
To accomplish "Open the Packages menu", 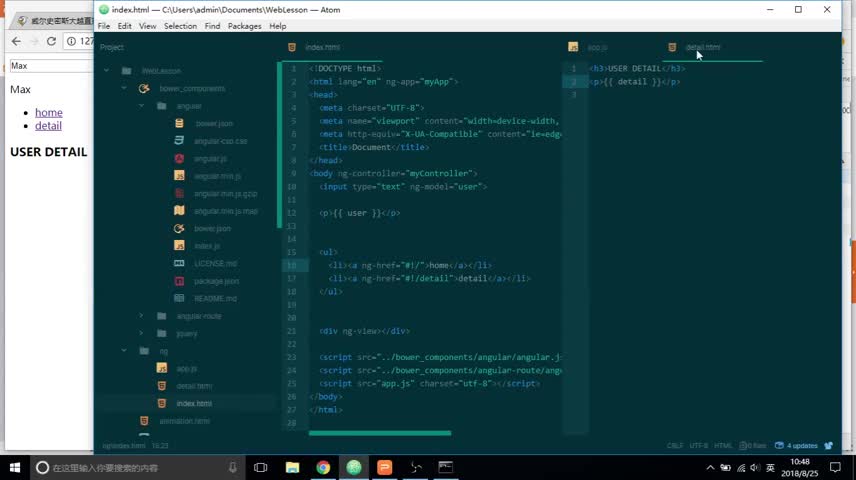I will coord(245,26).
